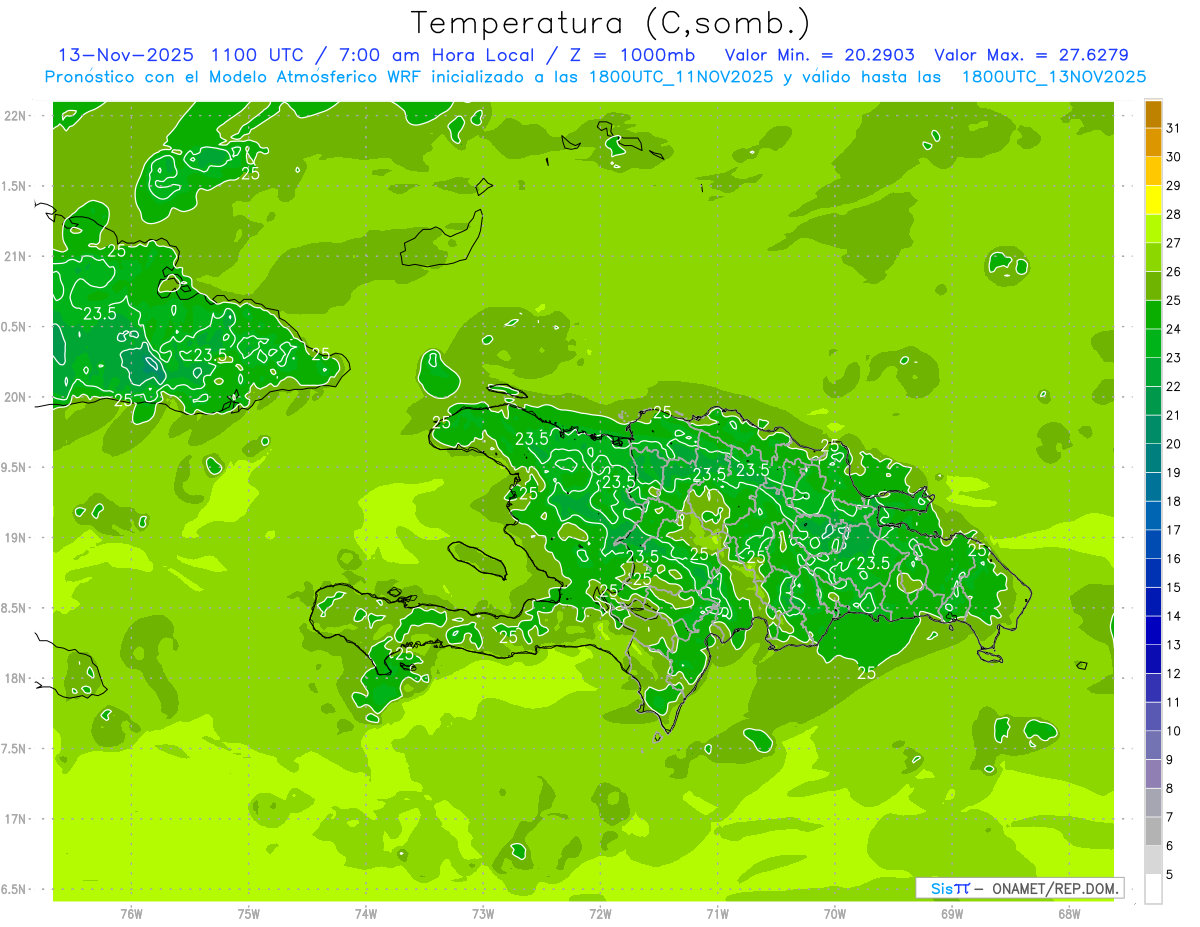The width and height of the screenshot is (1200, 927).
Task: Click the lime color bar segment between 27 and 28
Action: click(1153, 229)
